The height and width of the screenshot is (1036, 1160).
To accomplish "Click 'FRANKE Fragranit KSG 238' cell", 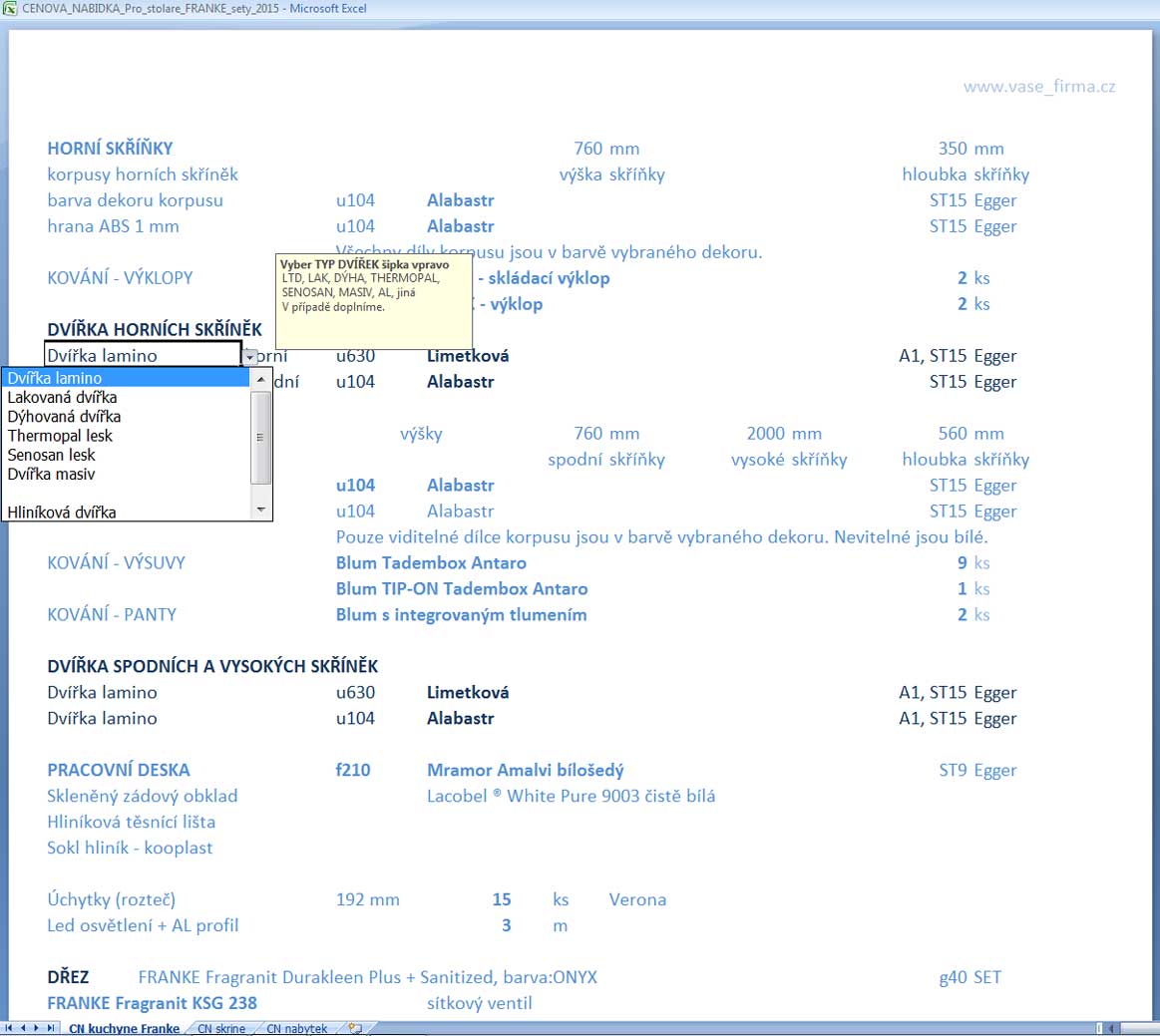I will pos(152,1003).
